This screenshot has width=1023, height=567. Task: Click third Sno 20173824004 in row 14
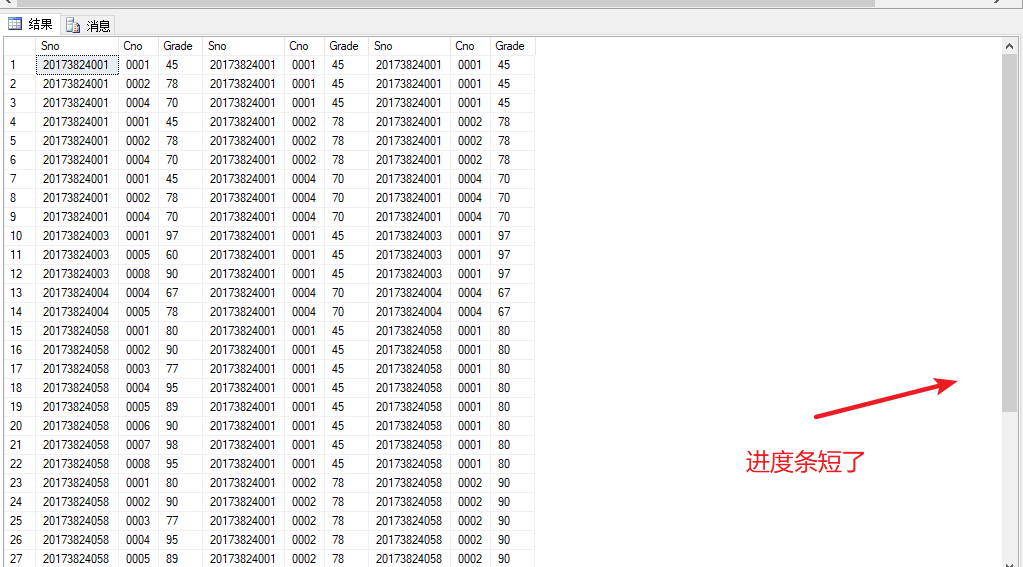tap(410, 311)
